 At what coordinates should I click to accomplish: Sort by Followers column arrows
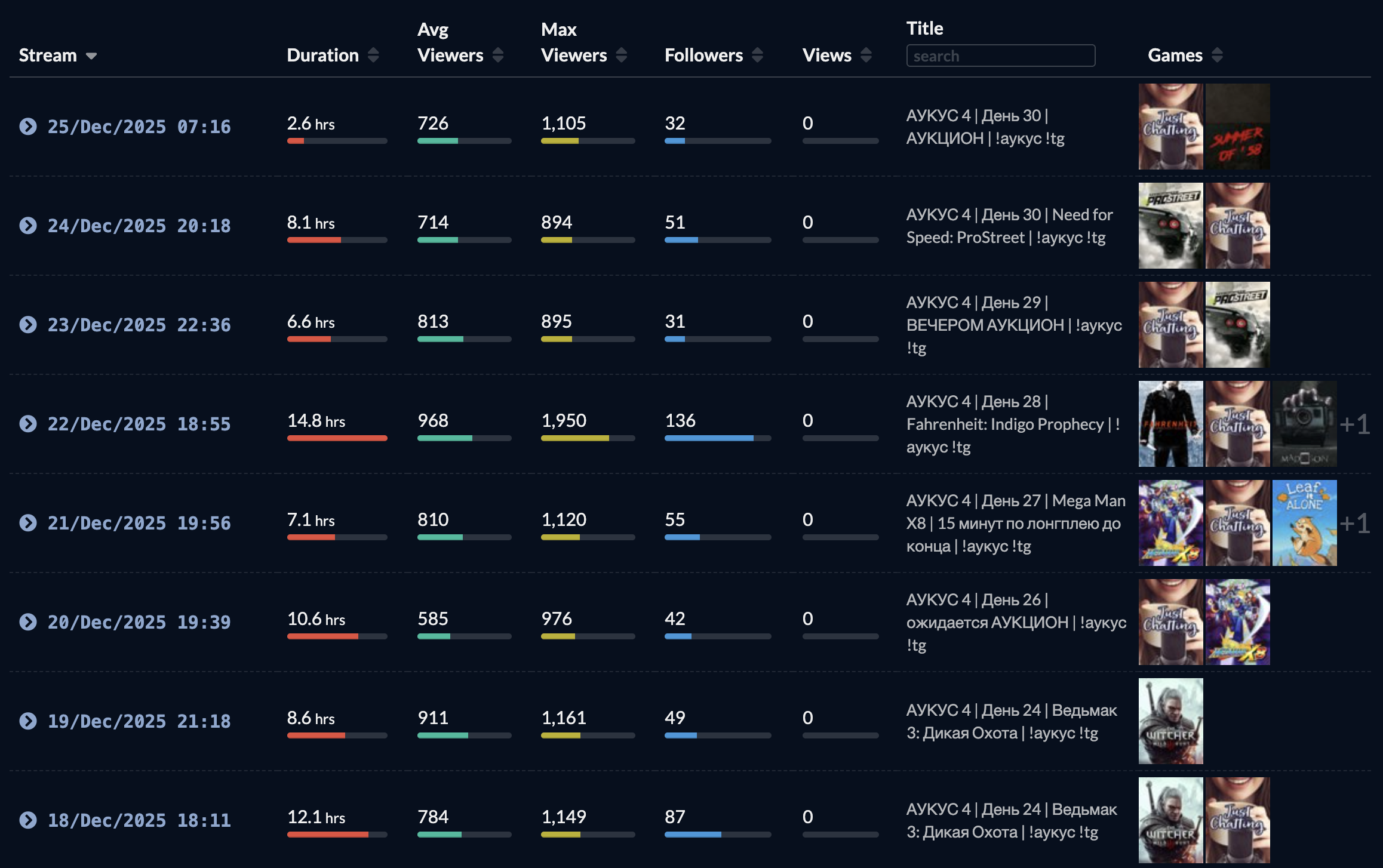[x=758, y=56]
